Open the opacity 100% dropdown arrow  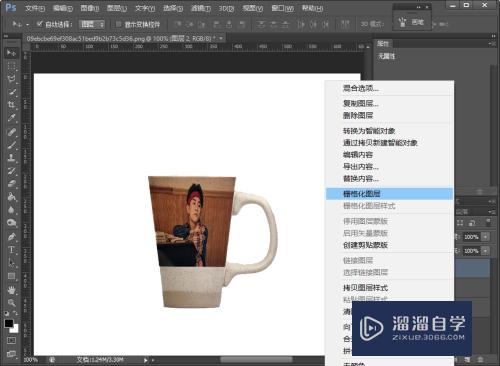tap(485, 237)
